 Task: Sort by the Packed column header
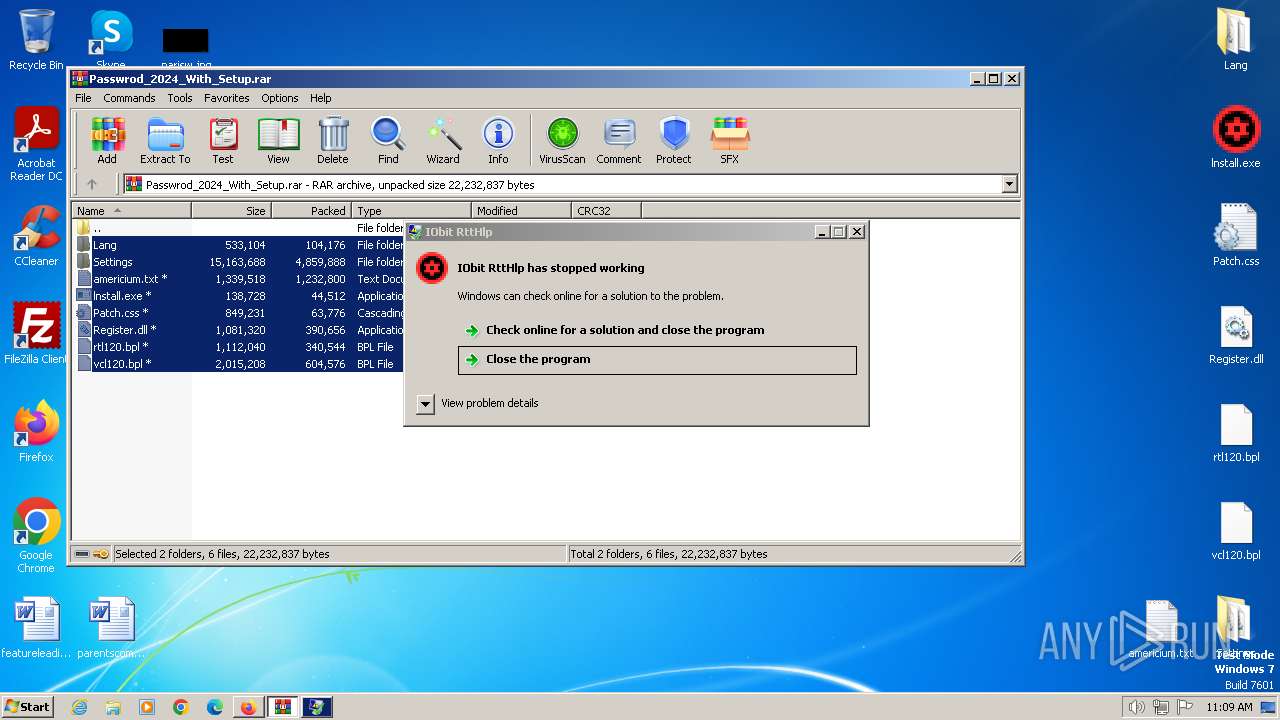tap(311, 211)
